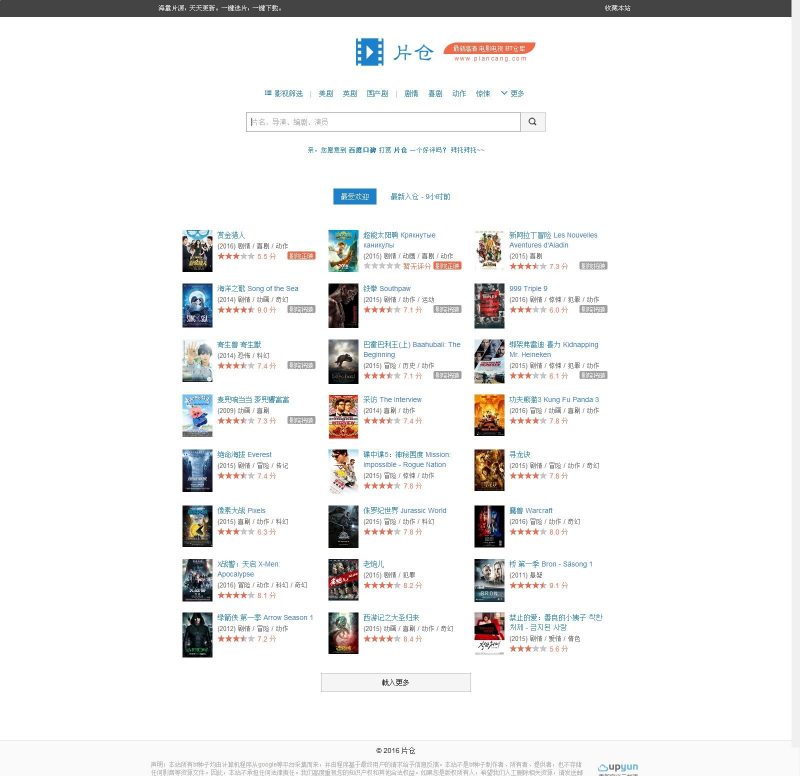This screenshot has width=800, height=776.
Task: Select the Warcraft movie poster
Action: [x=489, y=526]
